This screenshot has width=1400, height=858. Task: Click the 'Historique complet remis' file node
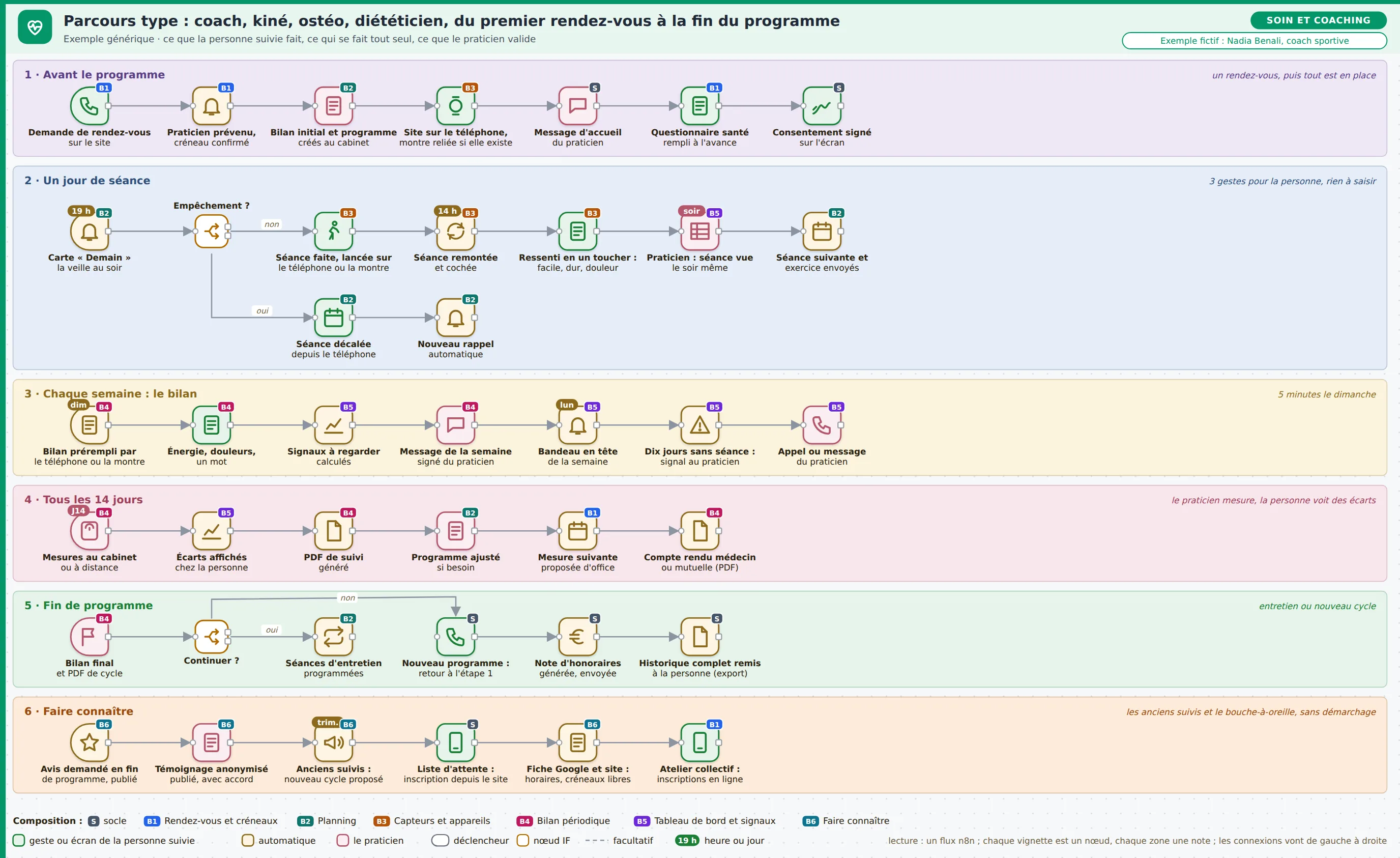pos(700,637)
